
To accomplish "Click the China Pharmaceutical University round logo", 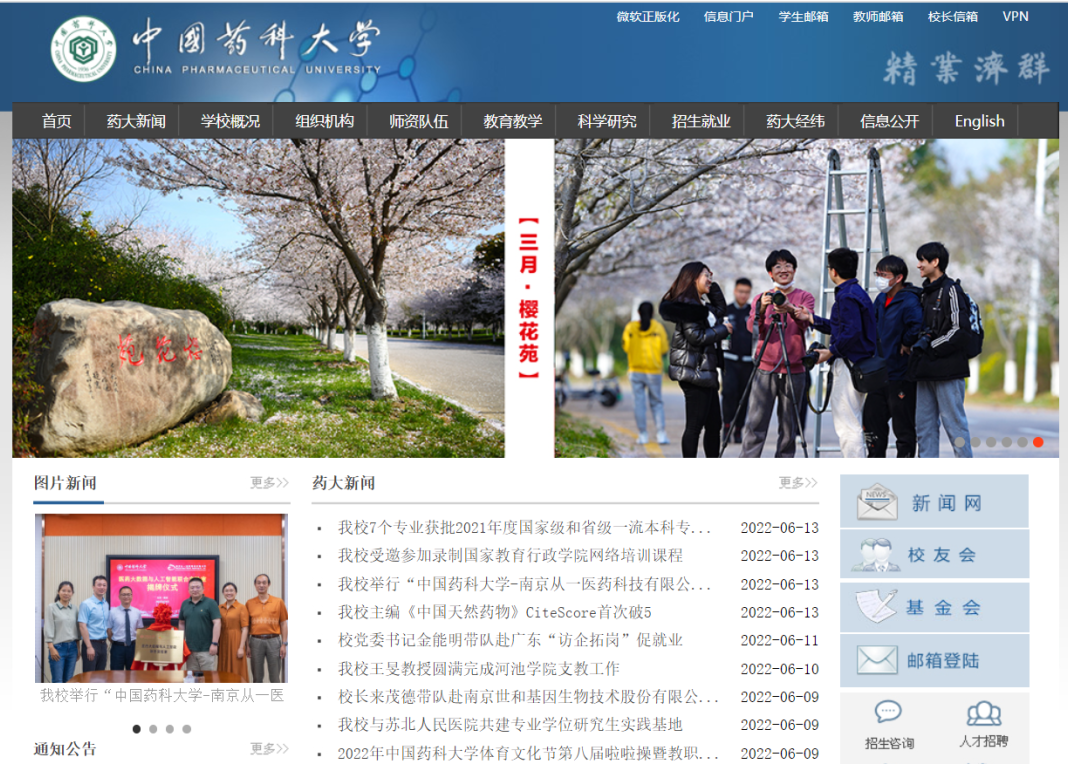I will coord(83,49).
